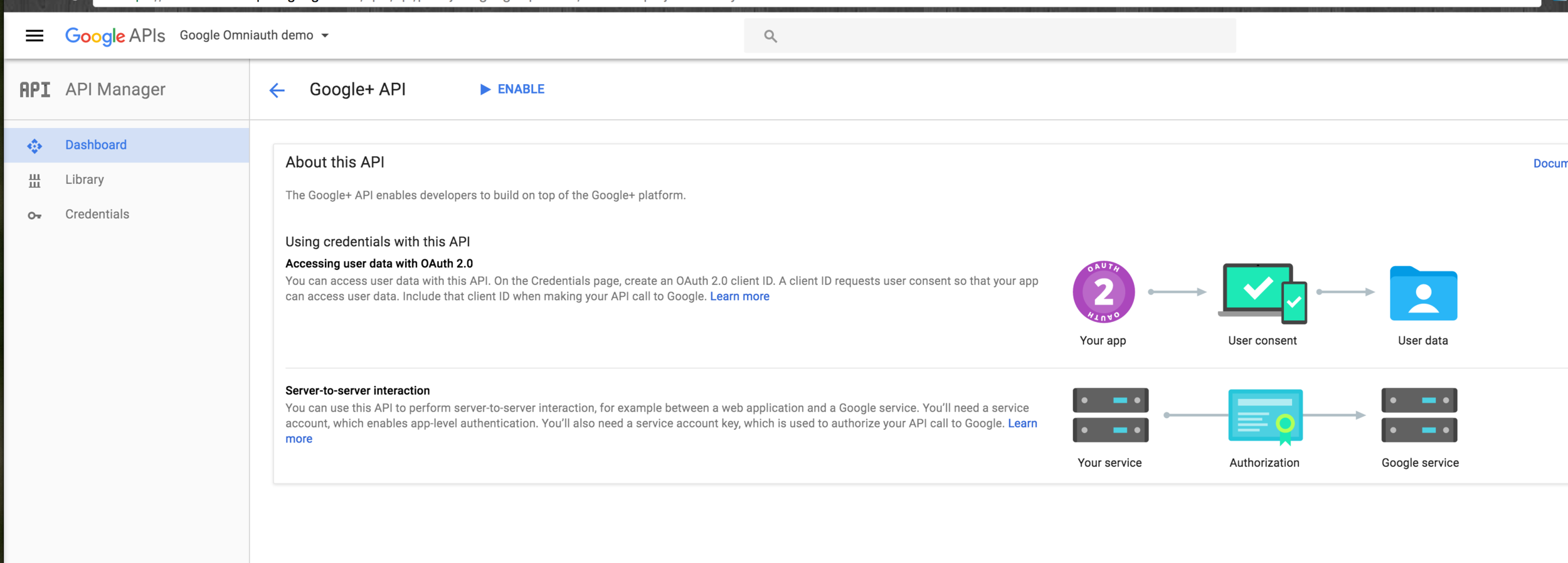The height and width of the screenshot is (563, 1568).
Task: Click the Credentials key icon
Action: [34, 216]
